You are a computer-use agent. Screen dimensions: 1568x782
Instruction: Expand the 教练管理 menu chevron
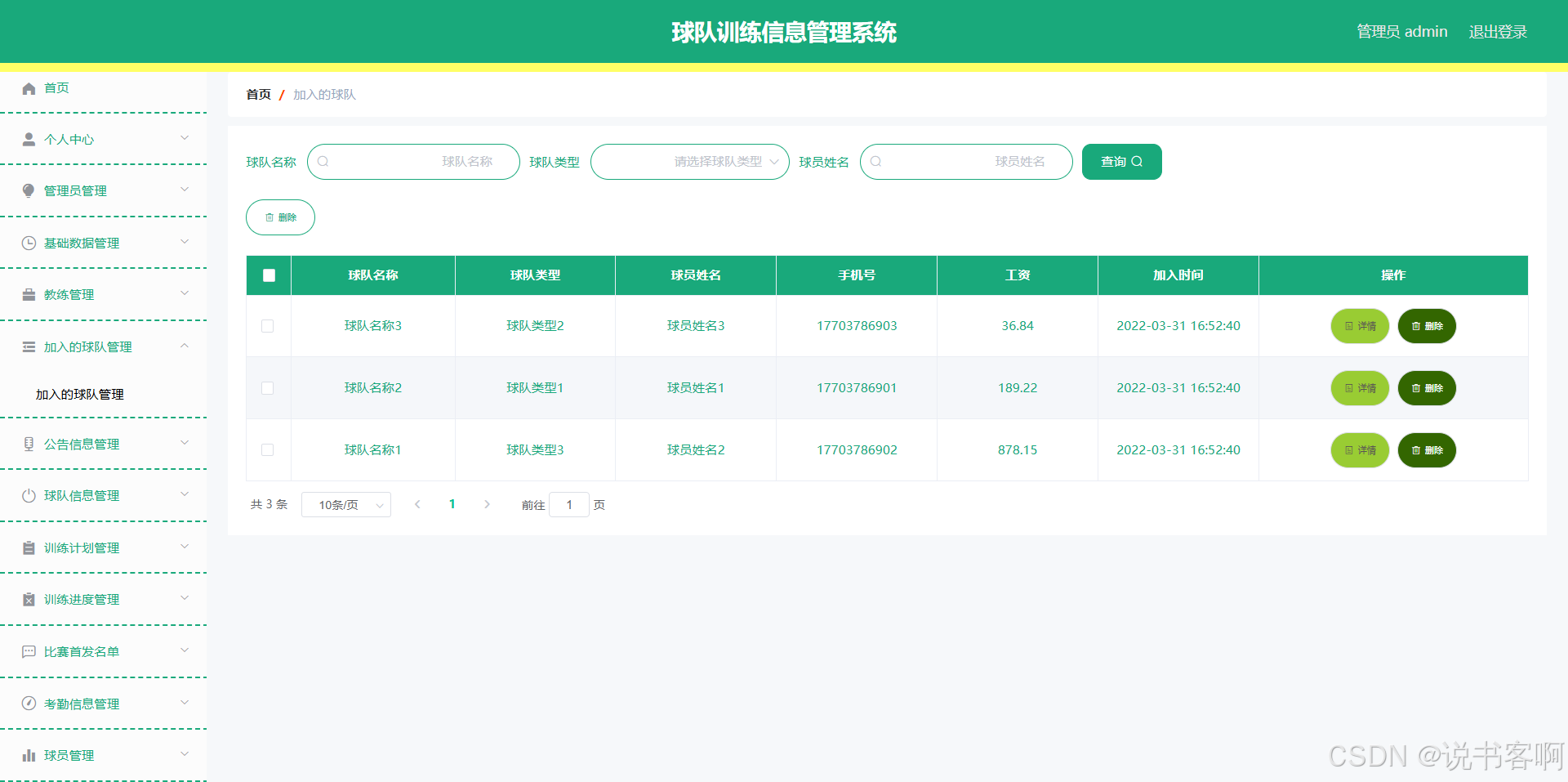pos(185,293)
